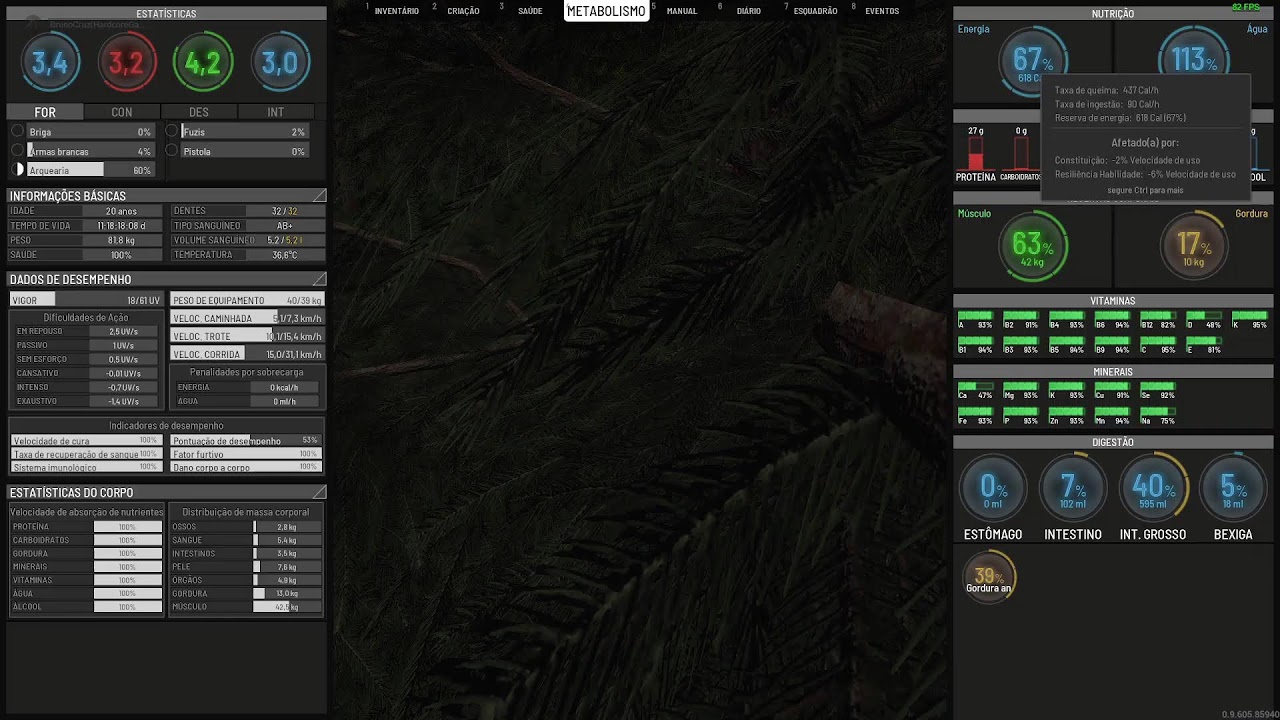Screen dimensions: 1280x720
Task: Click the vitamin K 95% indicator
Action: (1249, 320)
